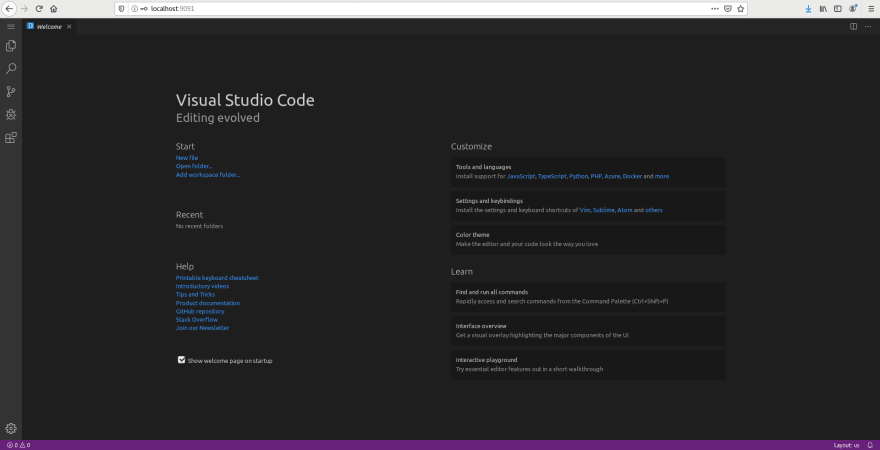The width and height of the screenshot is (880, 450).
Task: Open the Manage gear menu
Action: click(x=11, y=429)
